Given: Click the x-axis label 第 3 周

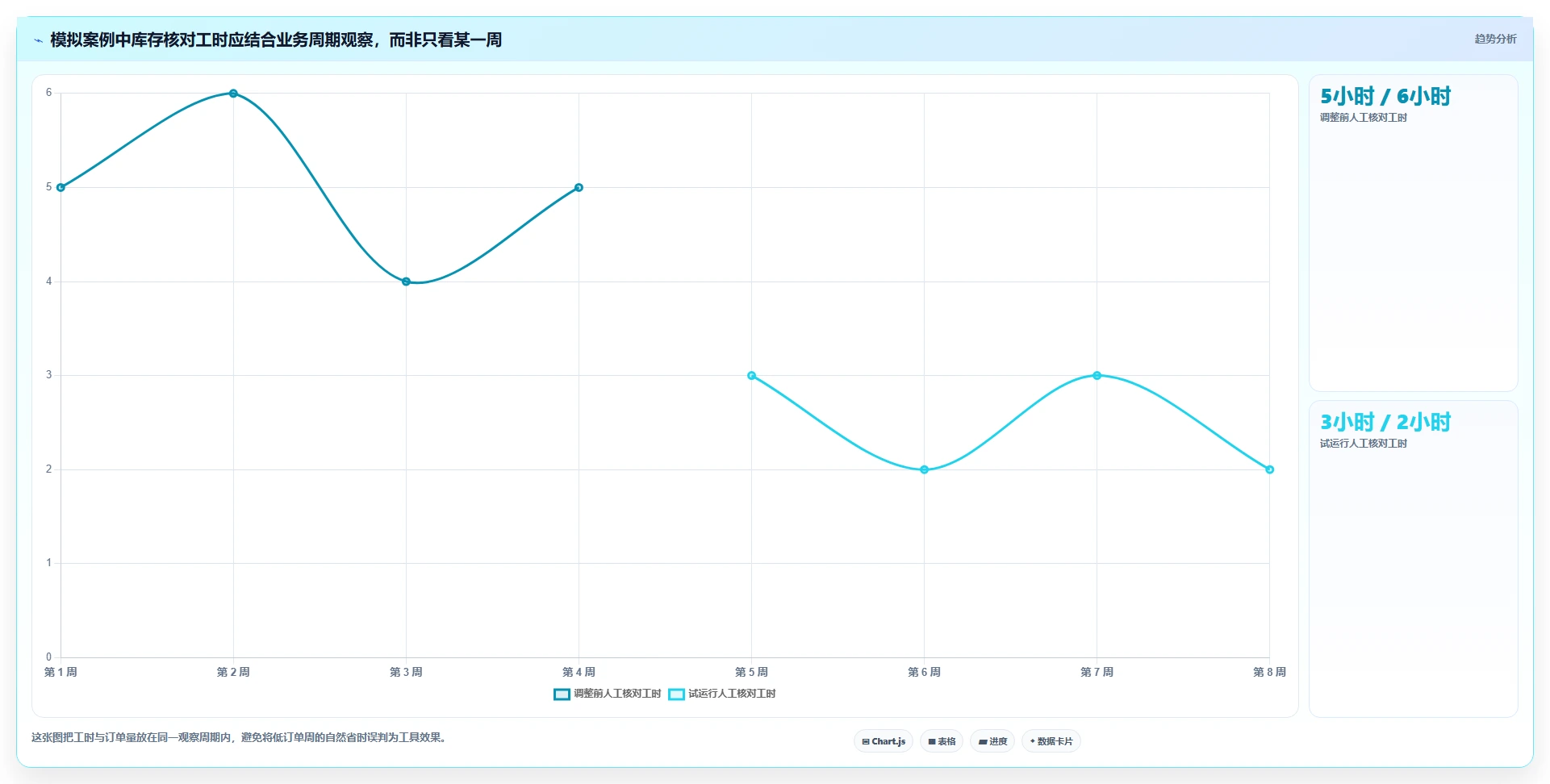Looking at the screenshot, I should click(406, 672).
